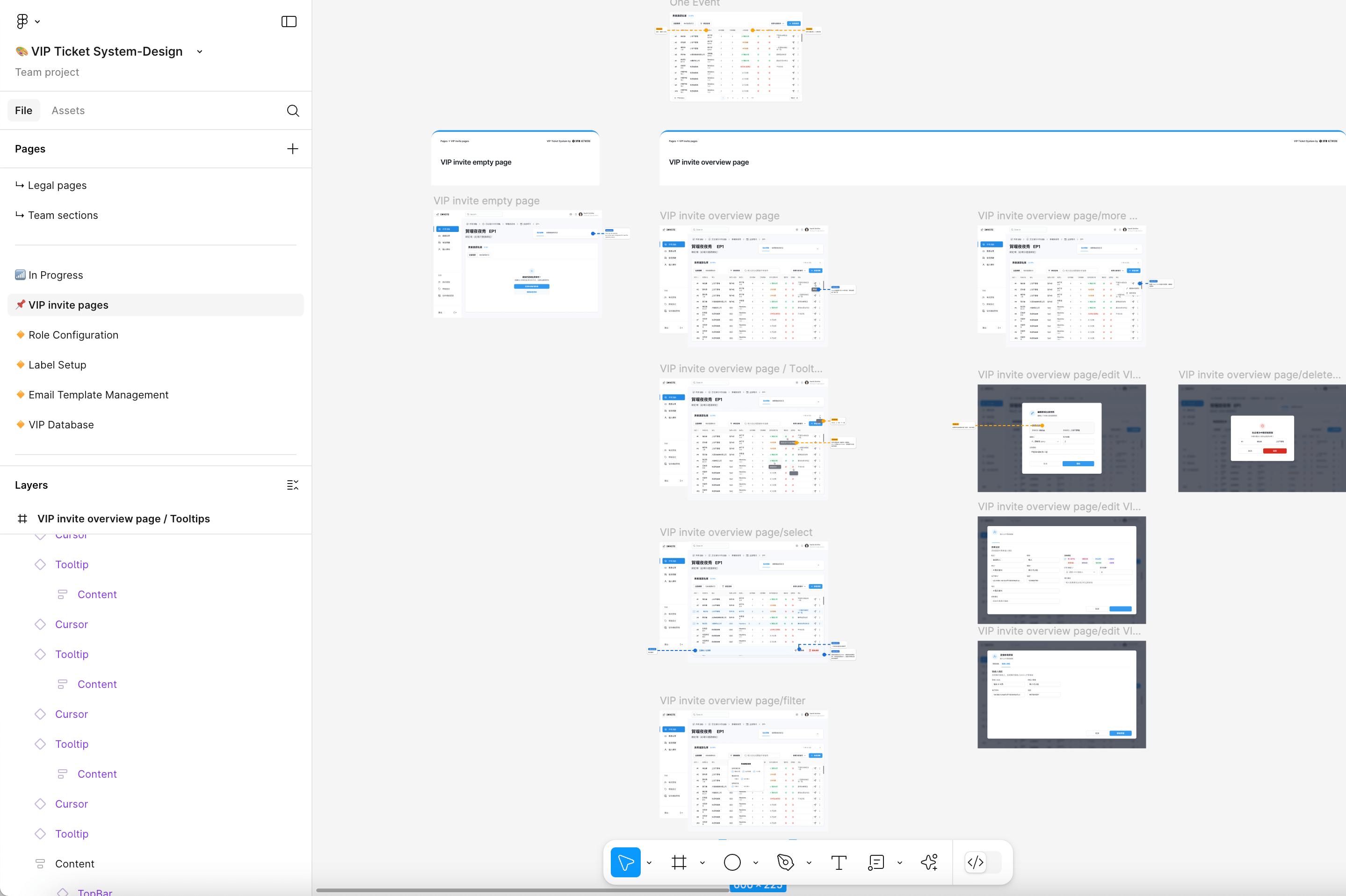Add a new page with plus icon

tap(292, 149)
